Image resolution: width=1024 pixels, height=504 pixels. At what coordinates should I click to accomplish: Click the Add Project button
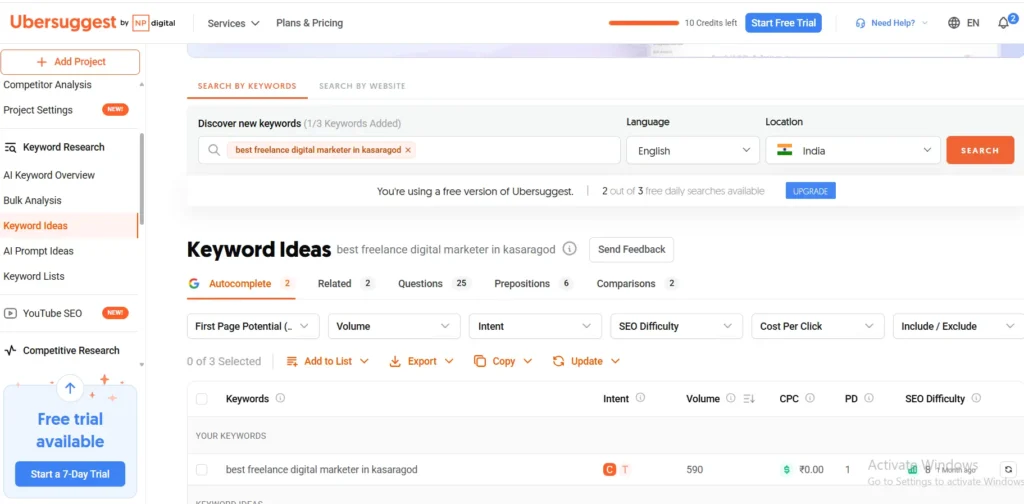[x=70, y=62]
